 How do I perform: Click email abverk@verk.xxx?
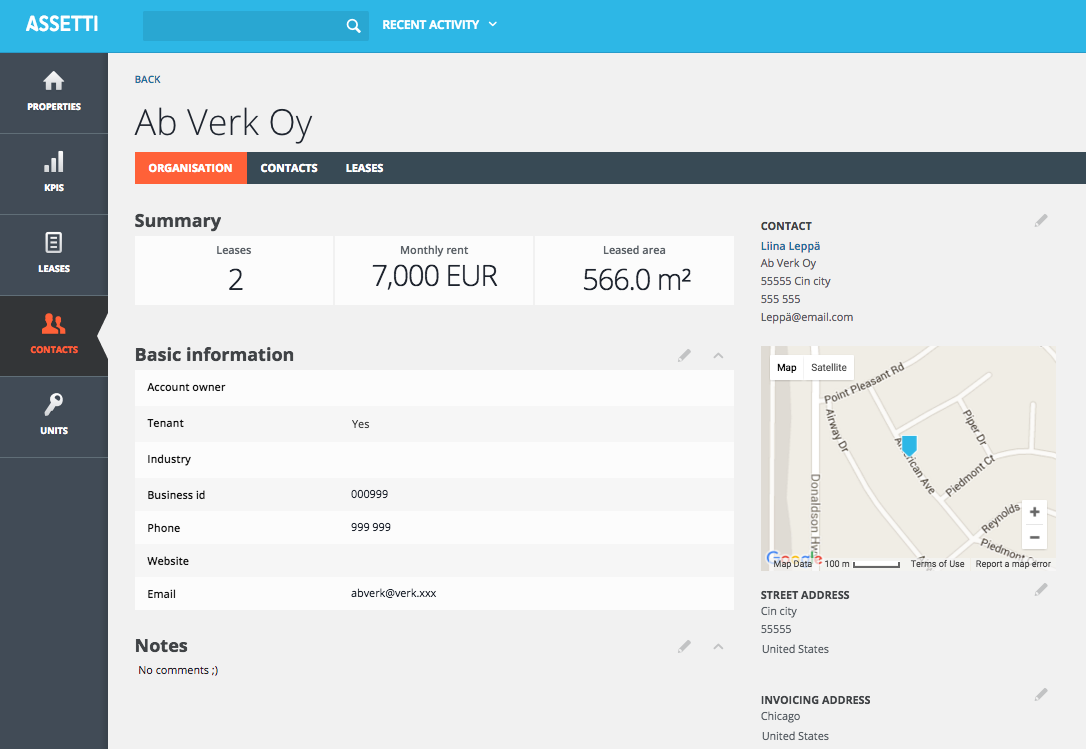click(x=393, y=593)
